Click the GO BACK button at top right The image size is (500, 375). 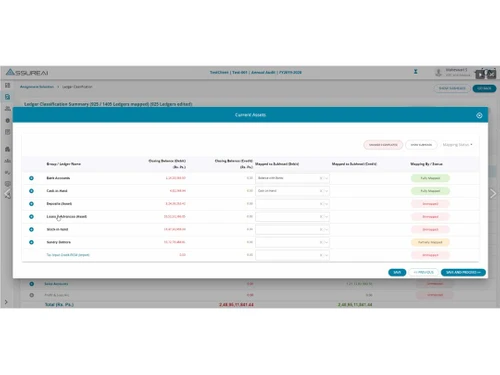click(x=484, y=88)
